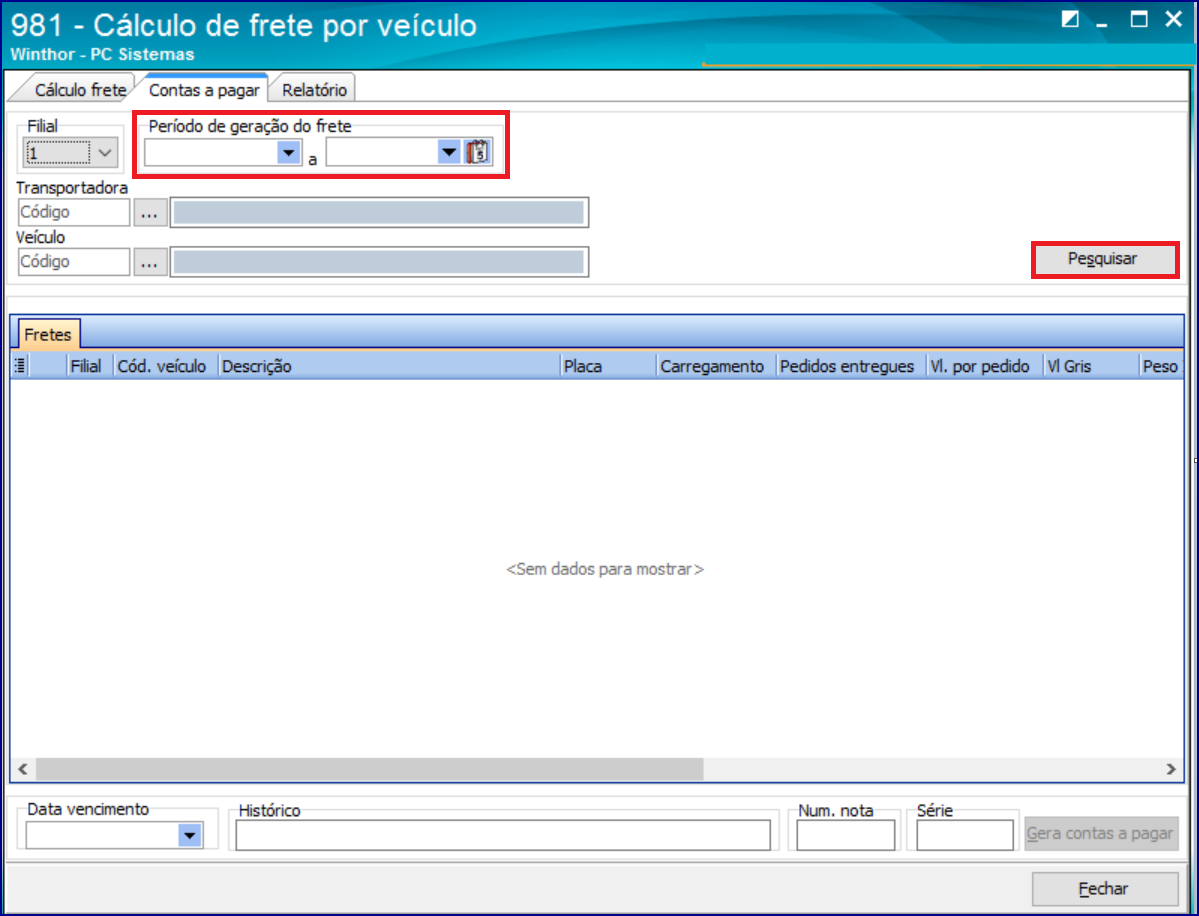Screen dimensions: 1199x916
Task: Open the Data vencimento date dropdown
Action: pos(190,835)
